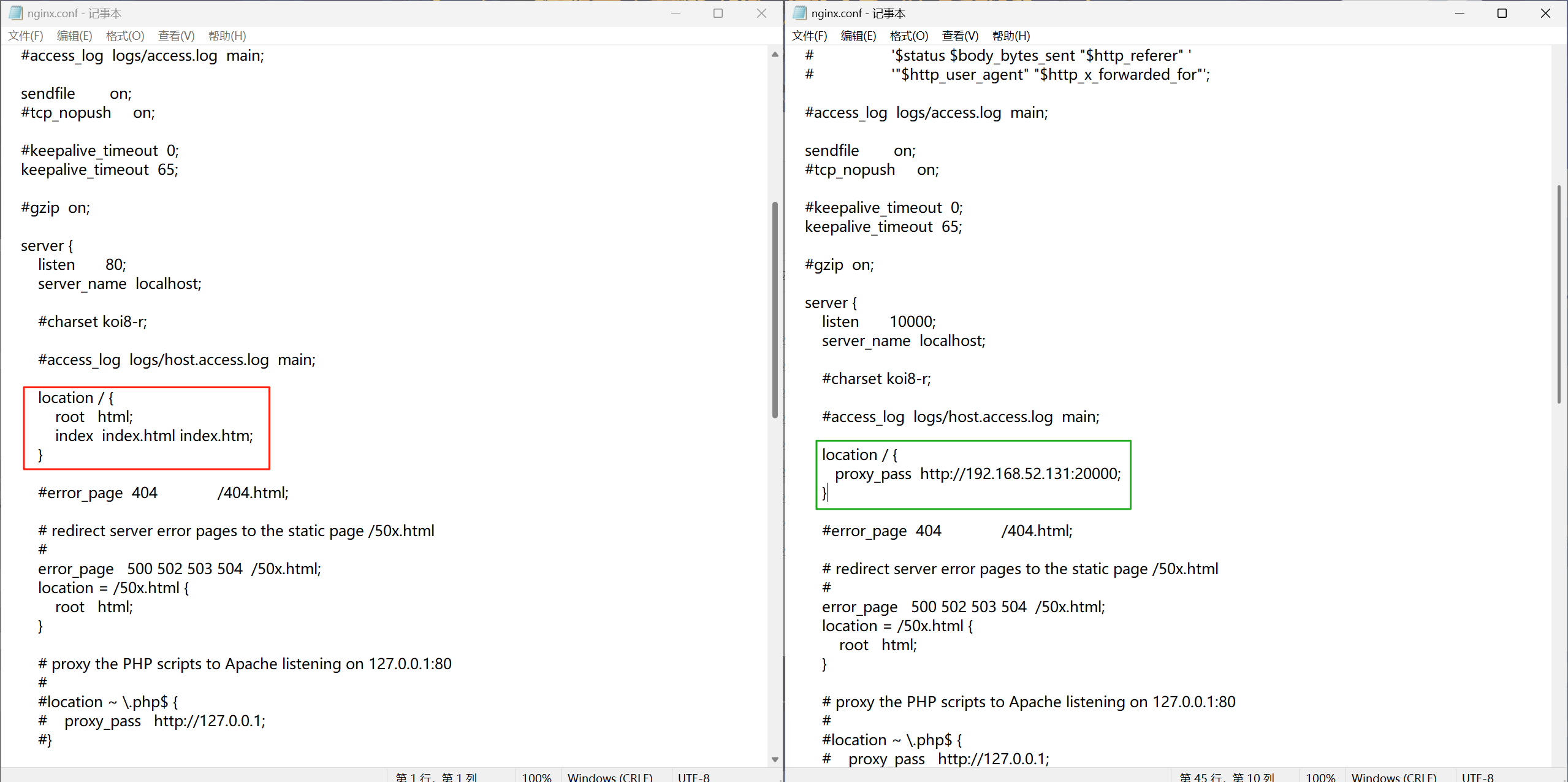Click the left Notepad window title icon
The image size is (1568, 782).
(15, 13)
